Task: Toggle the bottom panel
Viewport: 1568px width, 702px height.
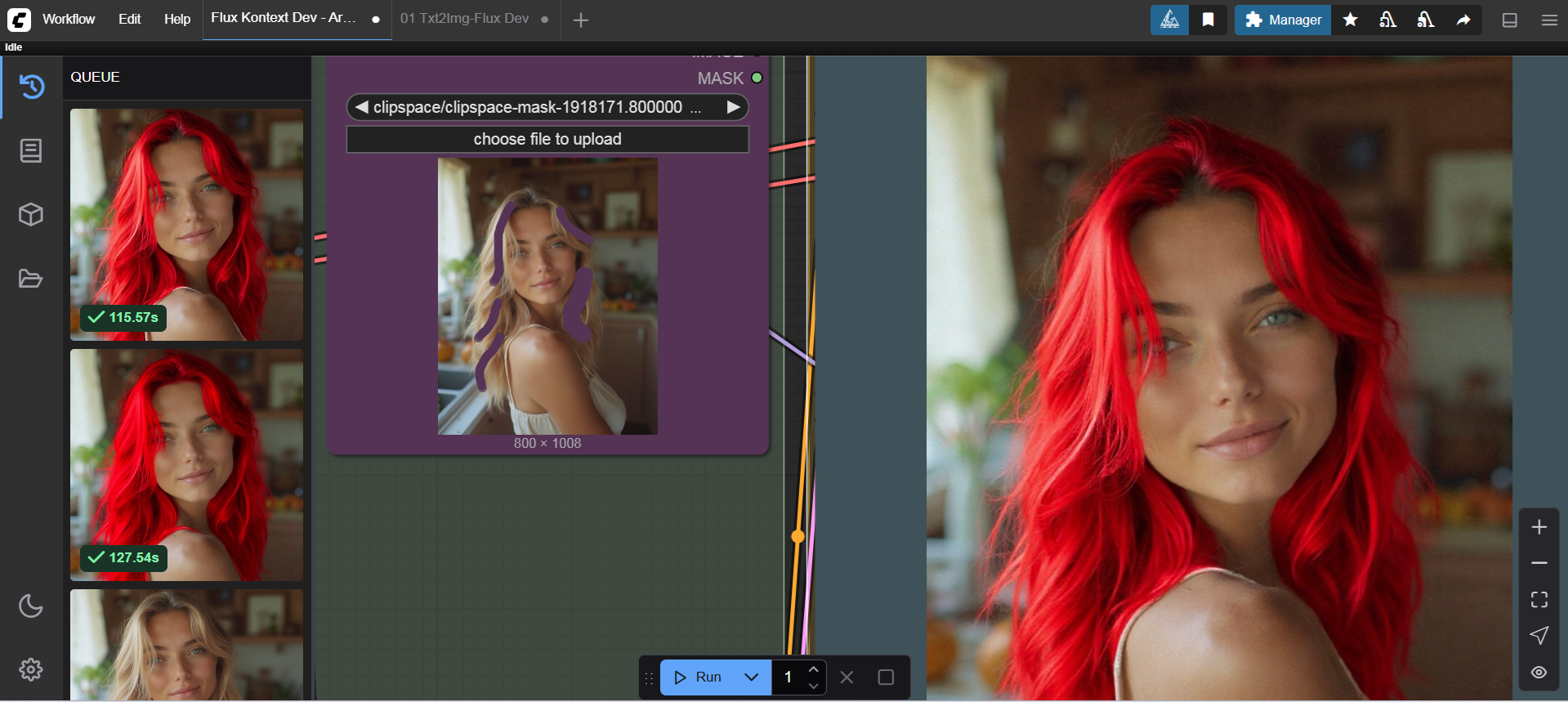Action: (1509, 20)
